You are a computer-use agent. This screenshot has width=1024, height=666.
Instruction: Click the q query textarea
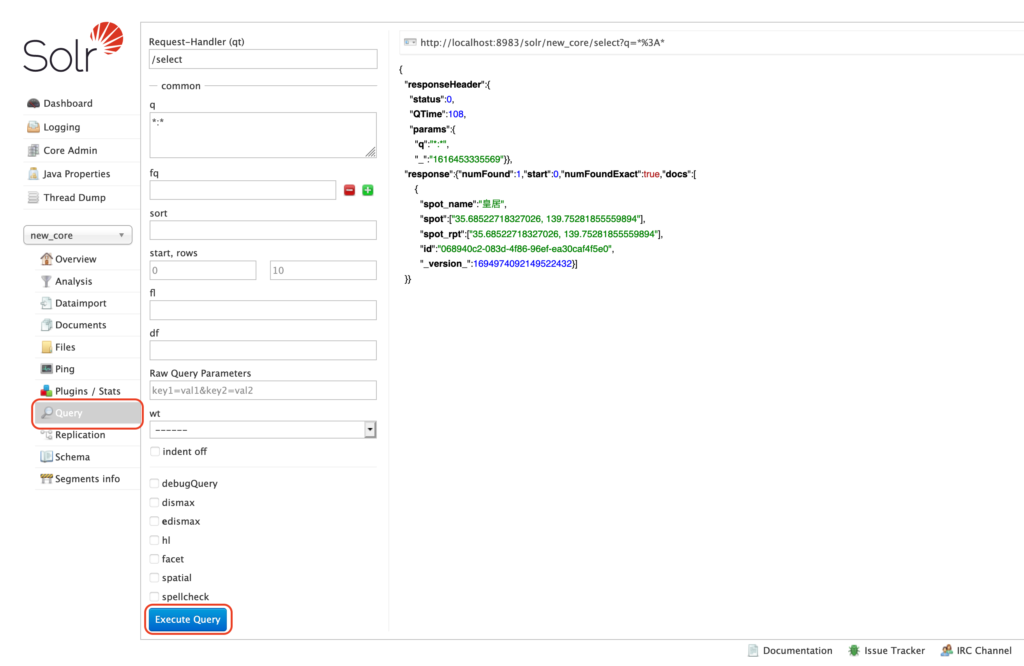263,135
